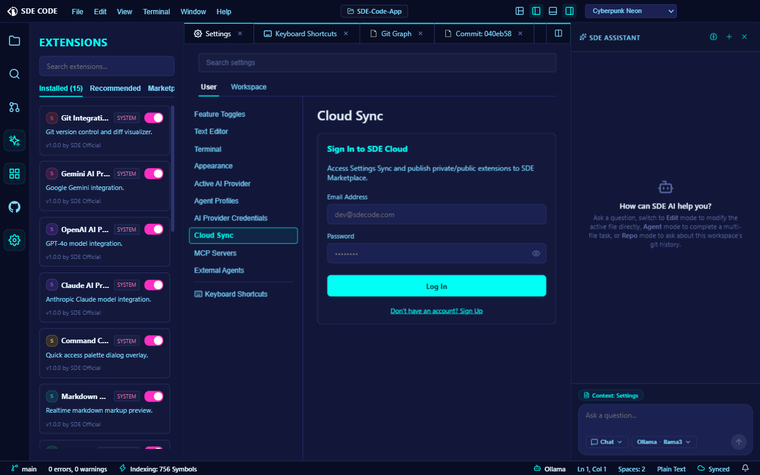Image resolution: width=760 pixels, height=475 pixels.
Task: Click the Don't have an account? Sign Up link
Action: pos(437,311)
